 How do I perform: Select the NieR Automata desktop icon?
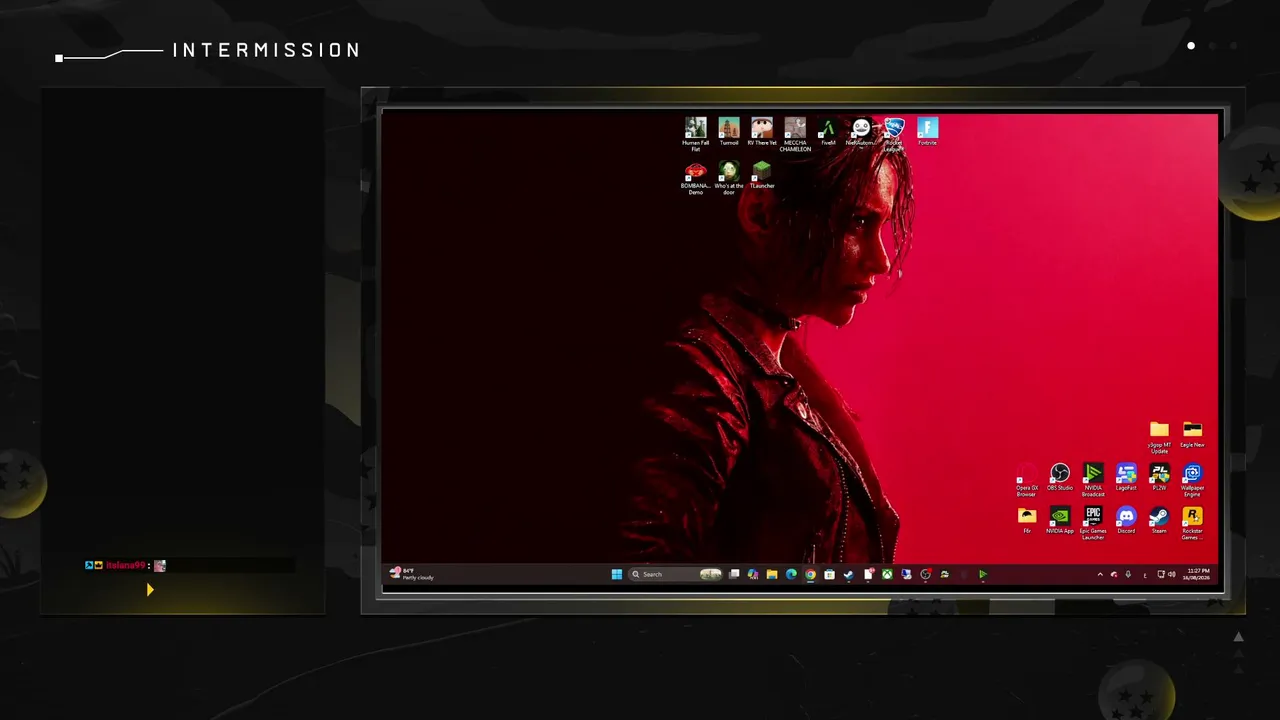click(861, 131)
